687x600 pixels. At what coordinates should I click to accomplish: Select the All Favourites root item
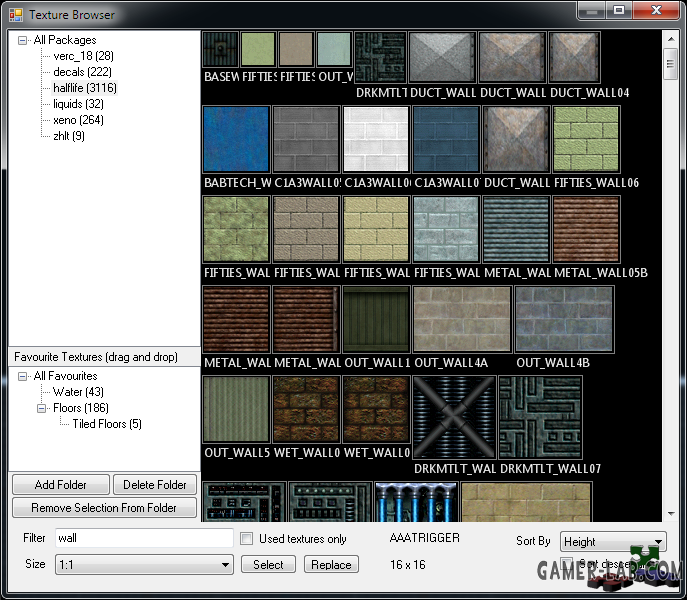coord(65,376)
